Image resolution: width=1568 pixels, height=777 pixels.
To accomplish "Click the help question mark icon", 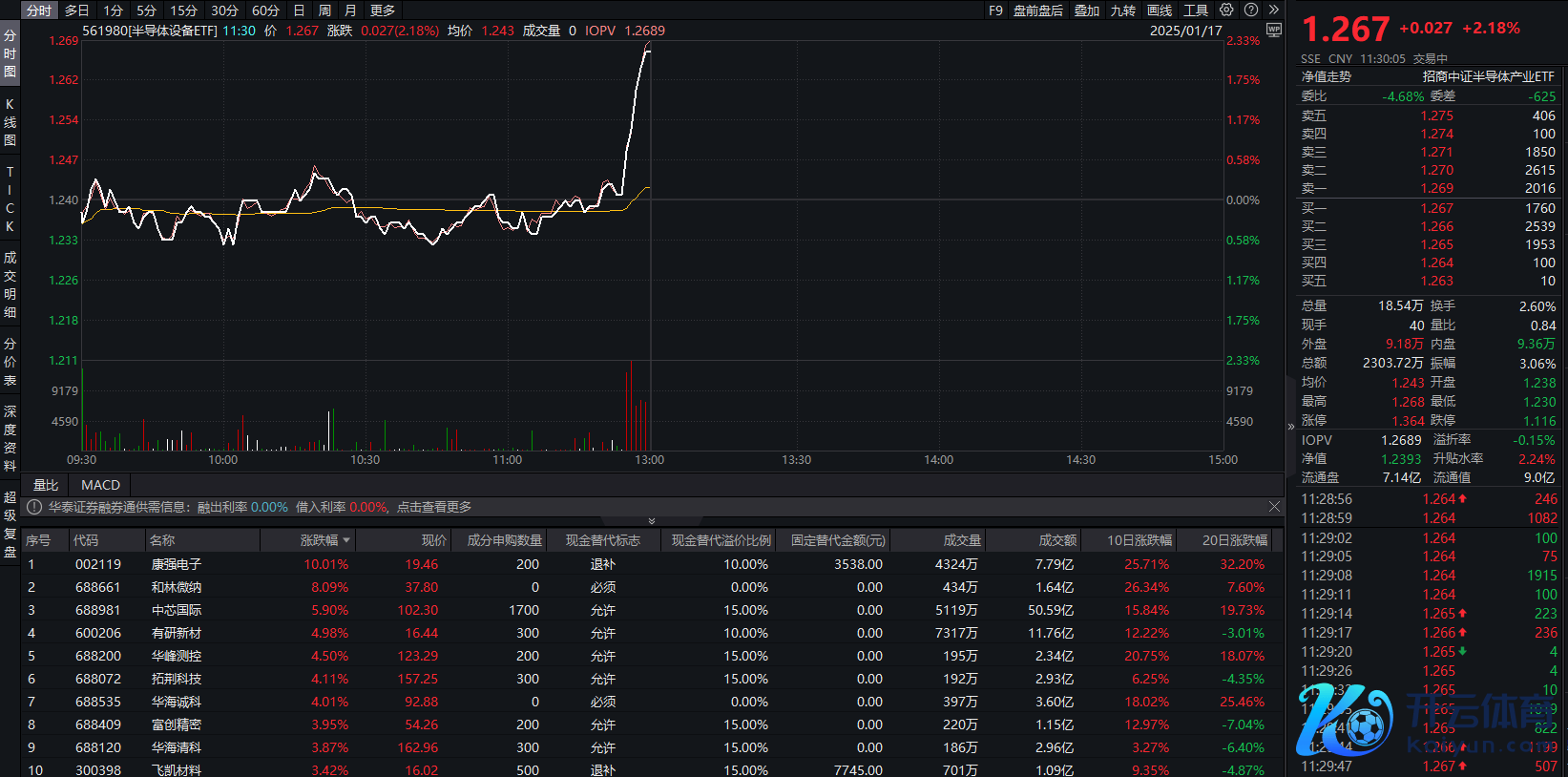I will tap(1251, 10).
